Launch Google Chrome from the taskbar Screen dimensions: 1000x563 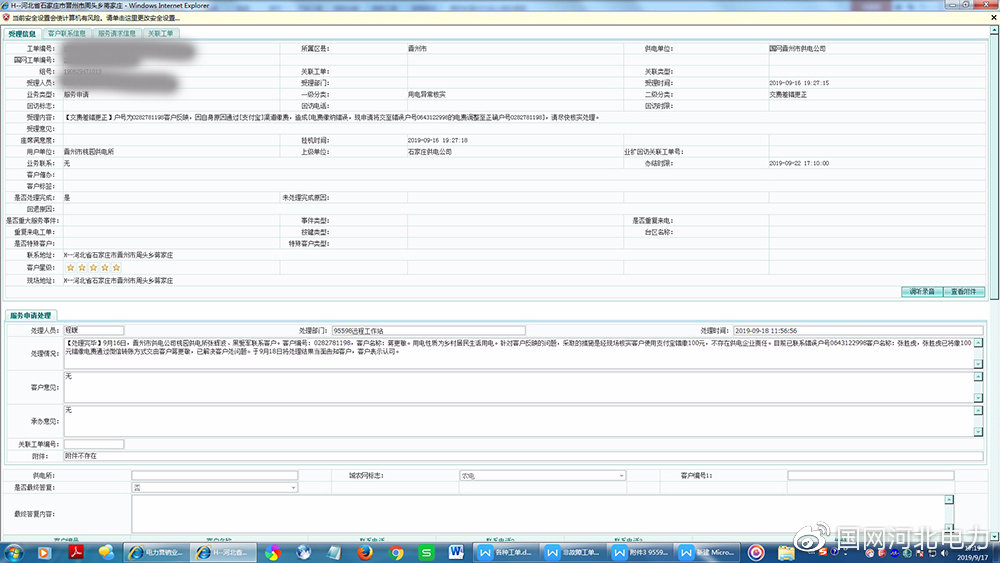pos(396,552)
